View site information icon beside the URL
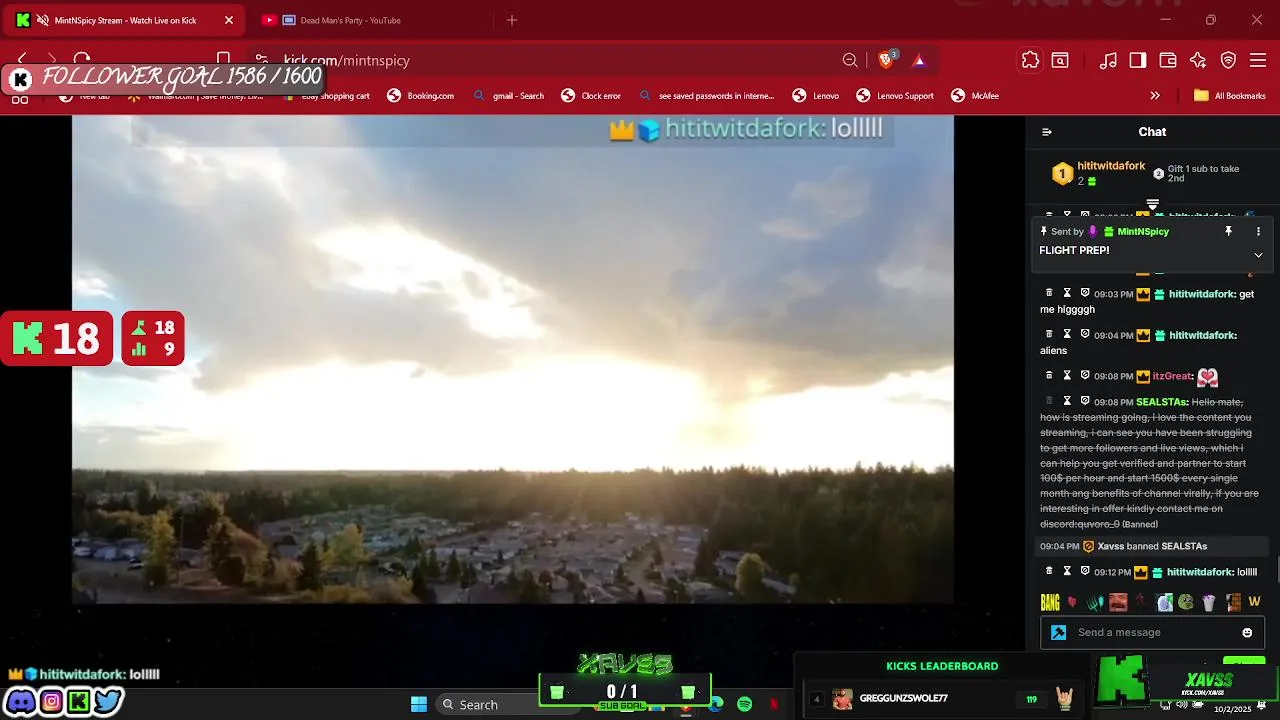The width and height of the screenshot is (1280, 720). coord(261,60)
